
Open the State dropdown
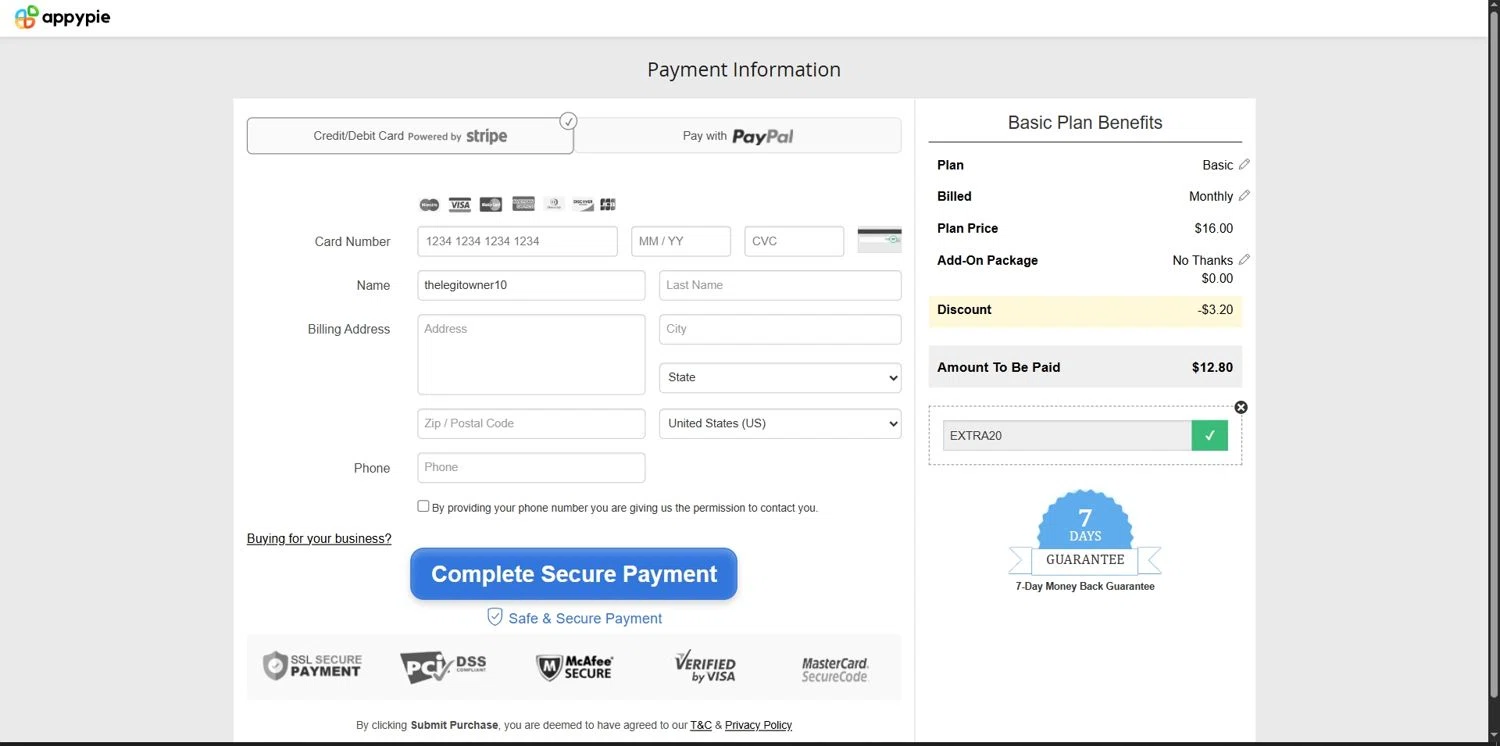780,378
